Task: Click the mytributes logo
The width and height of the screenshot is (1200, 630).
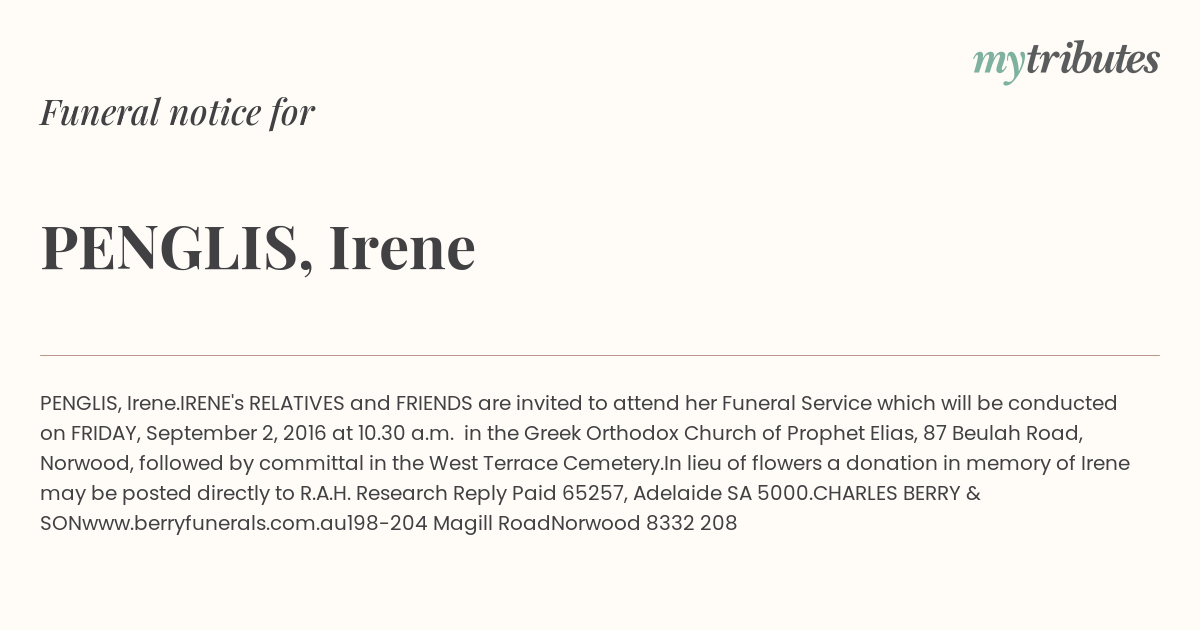Action: coord(1066,61)
